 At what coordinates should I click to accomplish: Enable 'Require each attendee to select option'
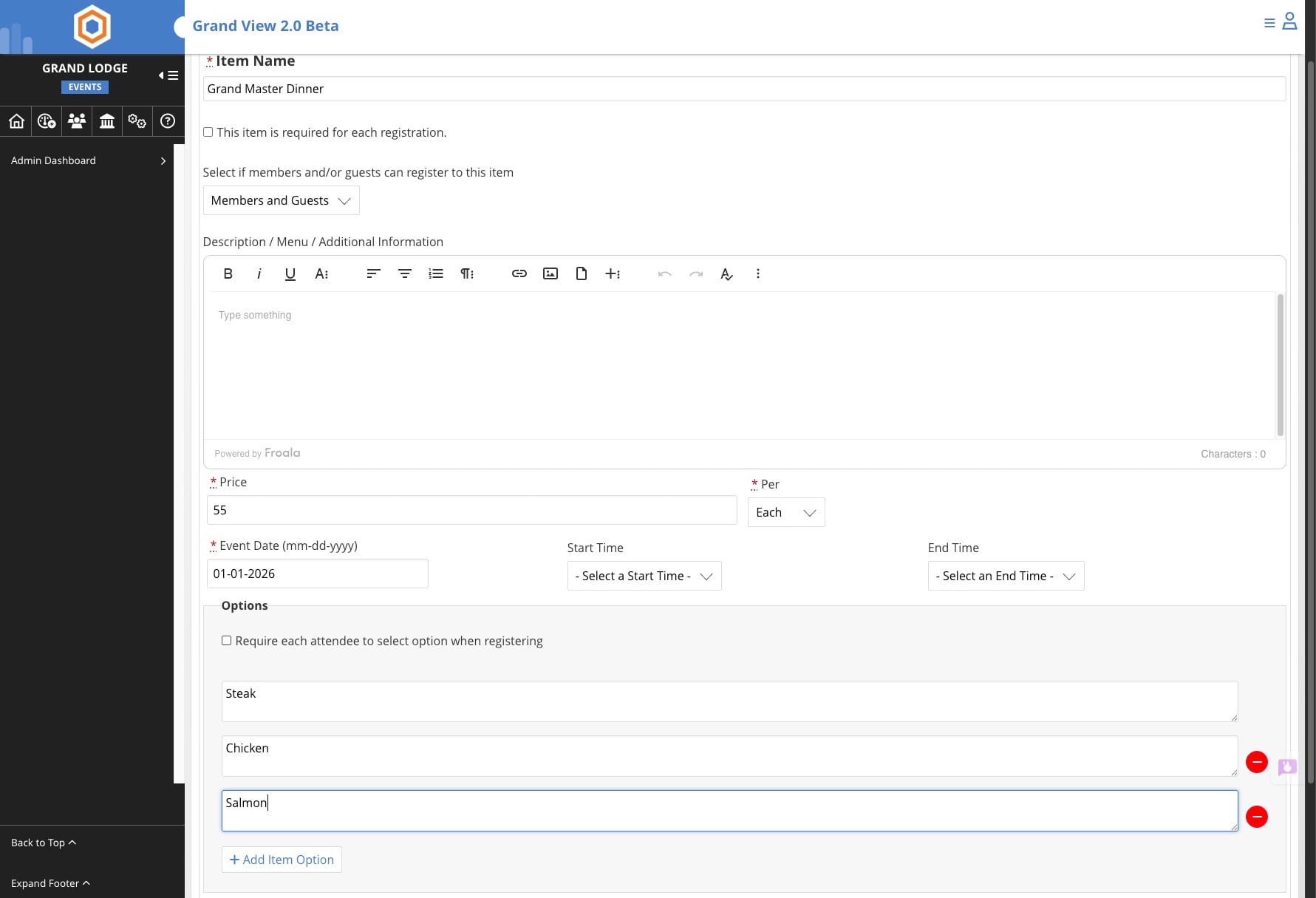[x=227, y=641]
